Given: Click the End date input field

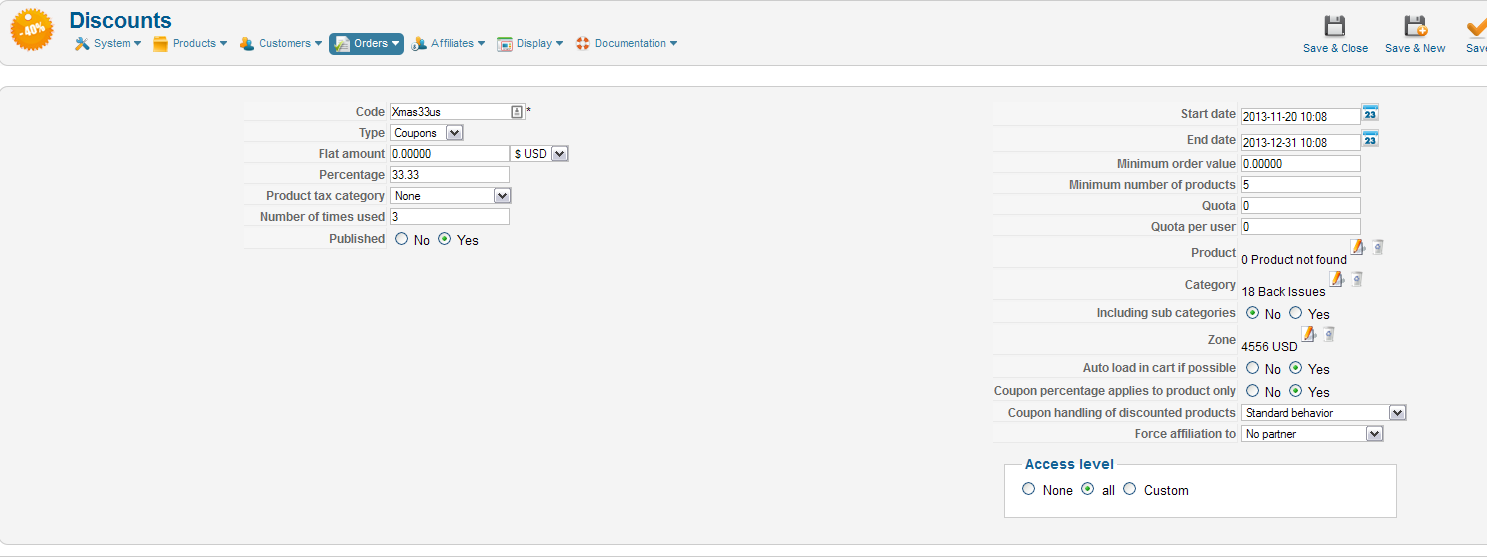Looking at the screenshot, I should tap(1300, 142).
